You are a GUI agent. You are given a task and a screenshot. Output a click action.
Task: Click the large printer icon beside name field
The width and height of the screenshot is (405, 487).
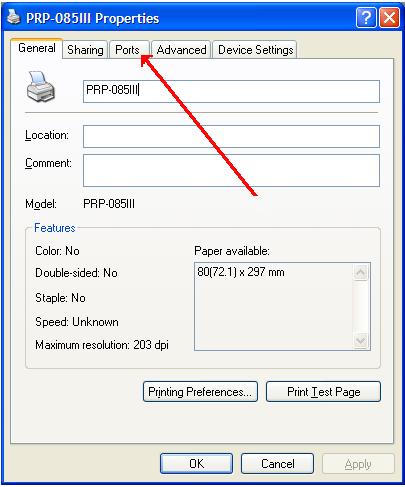[41, 86]
